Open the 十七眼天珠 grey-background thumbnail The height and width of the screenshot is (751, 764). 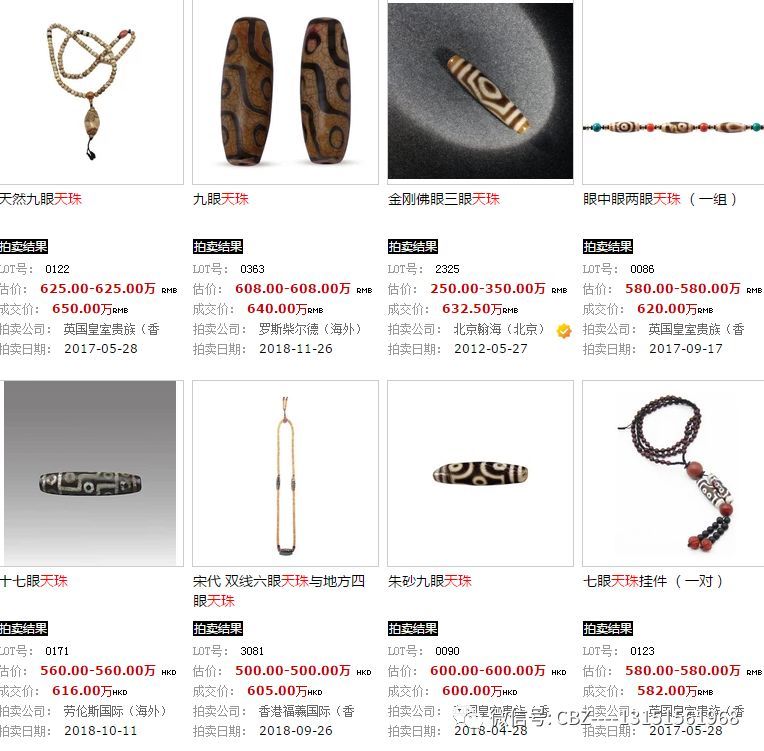click(x=90, y=473)
